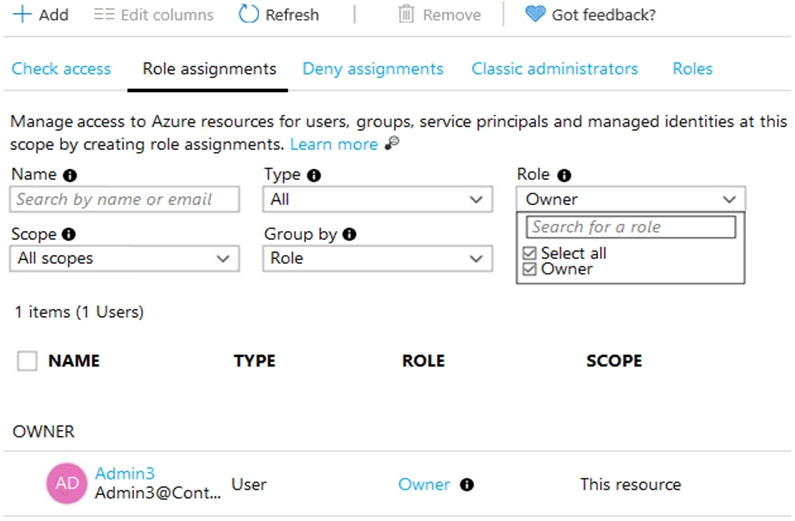Go to Classic administrators tab
Image resolution: width=795 pixels, height=521 pixels.
coord(555,68)
